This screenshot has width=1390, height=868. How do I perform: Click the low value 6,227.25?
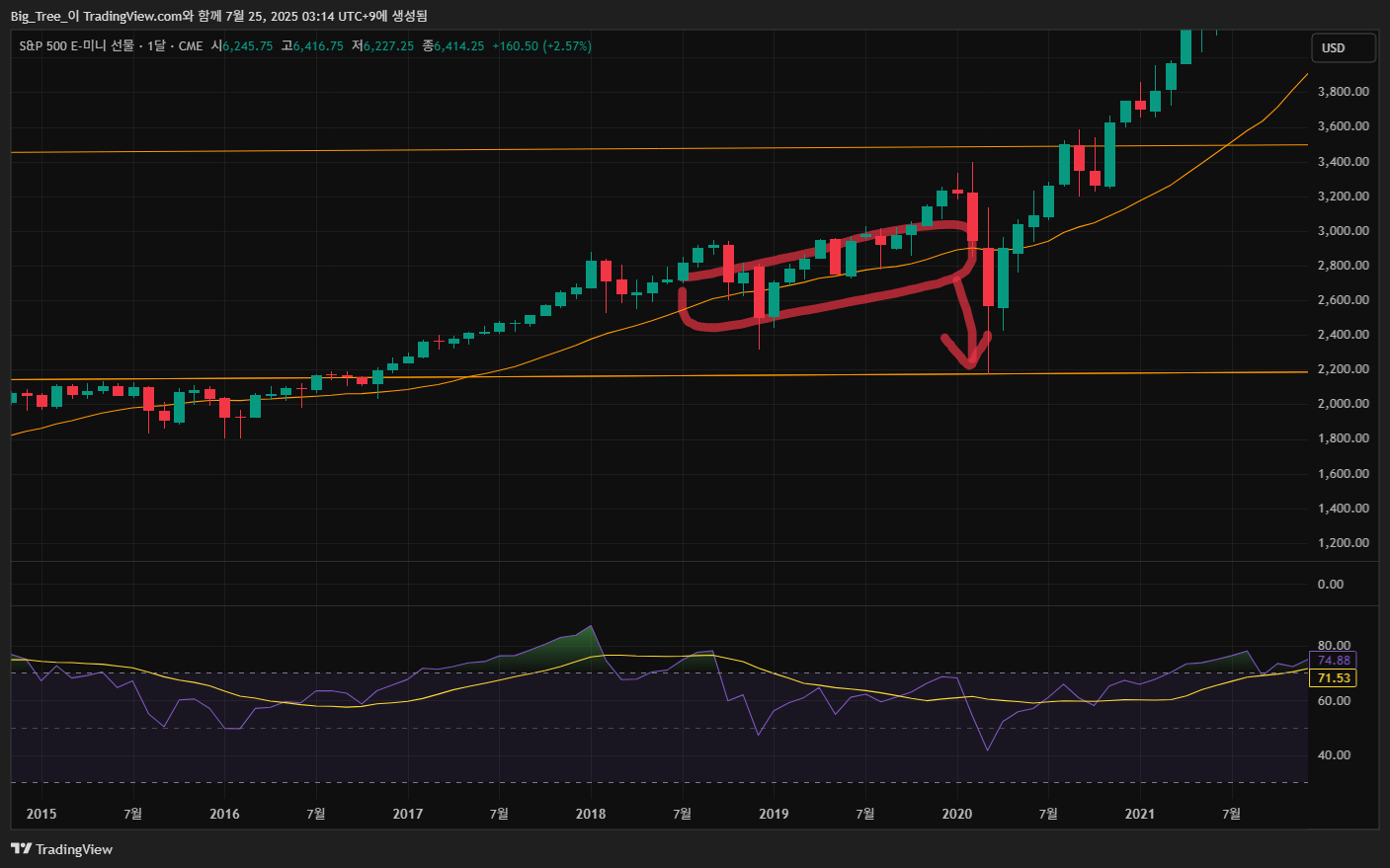click(388, 46)
